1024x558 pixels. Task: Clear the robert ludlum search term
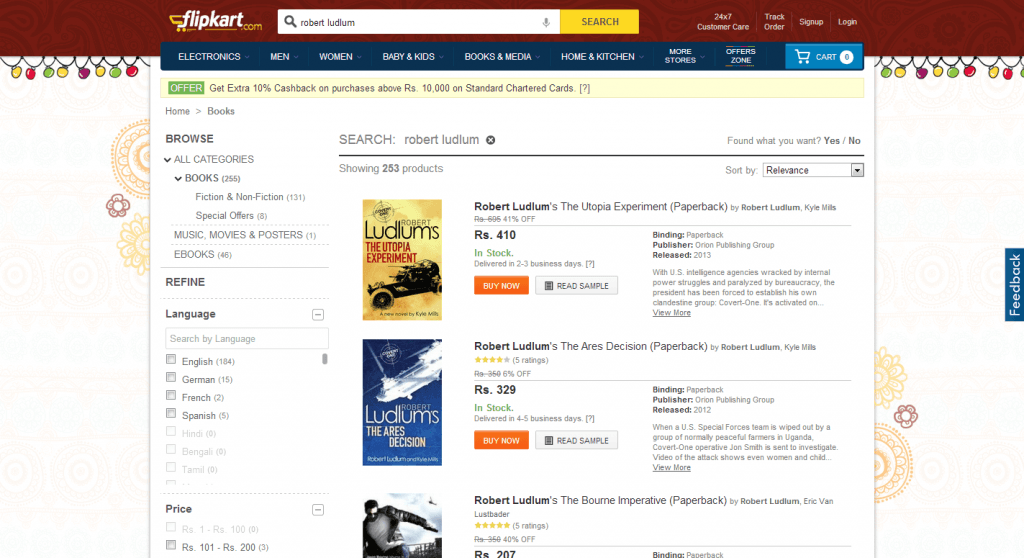coord(490,140)
